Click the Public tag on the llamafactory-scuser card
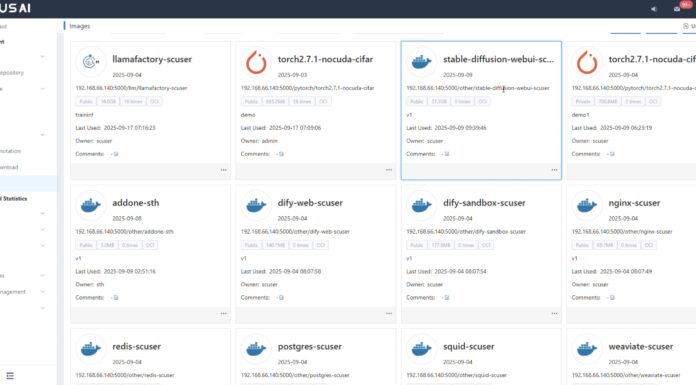The image size is (696, 385). (x=86, y=102)
